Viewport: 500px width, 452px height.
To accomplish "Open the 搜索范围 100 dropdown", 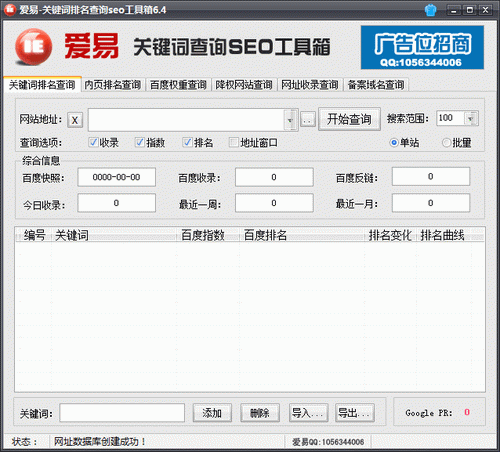I will point(471,118).
